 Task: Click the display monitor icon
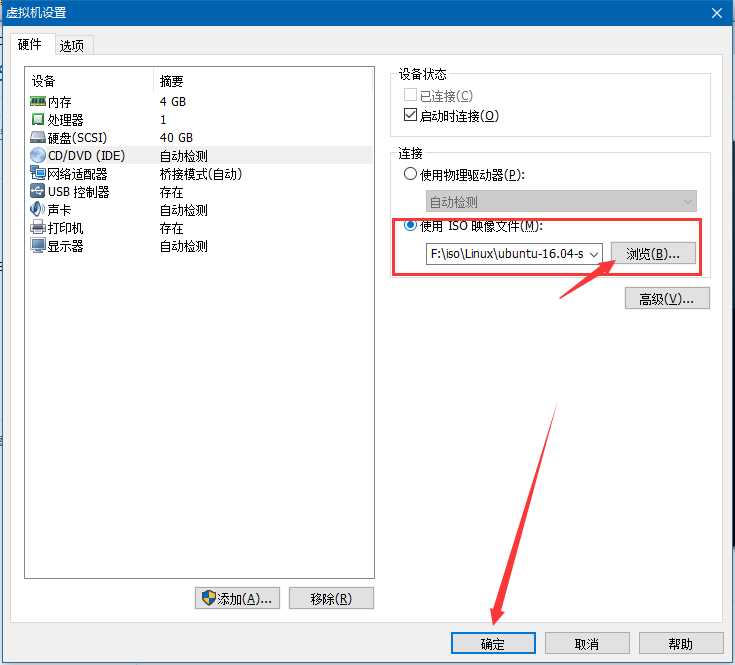[38, 245]
